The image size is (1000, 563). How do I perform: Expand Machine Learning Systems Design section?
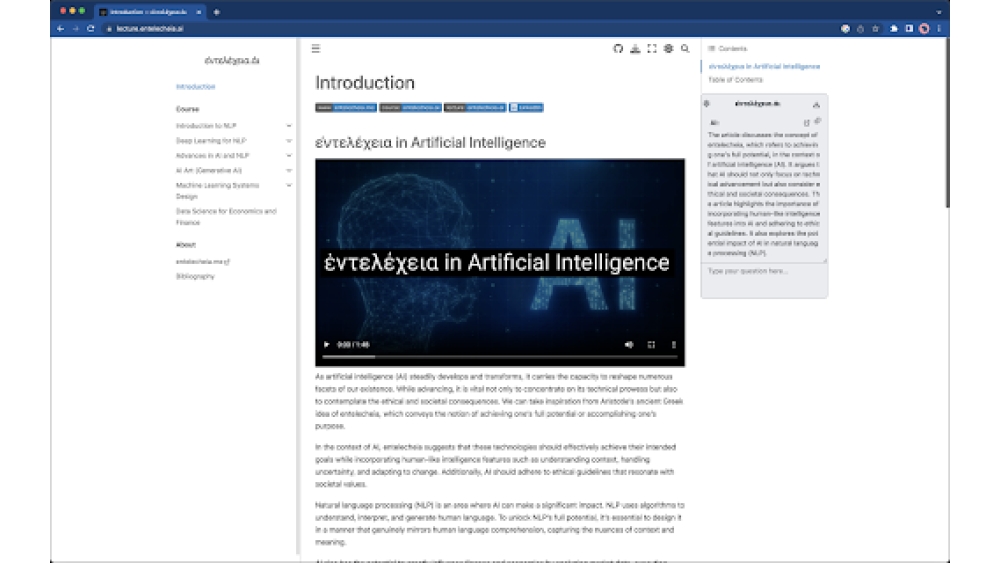pyautogui.click(x=289, y=186)
